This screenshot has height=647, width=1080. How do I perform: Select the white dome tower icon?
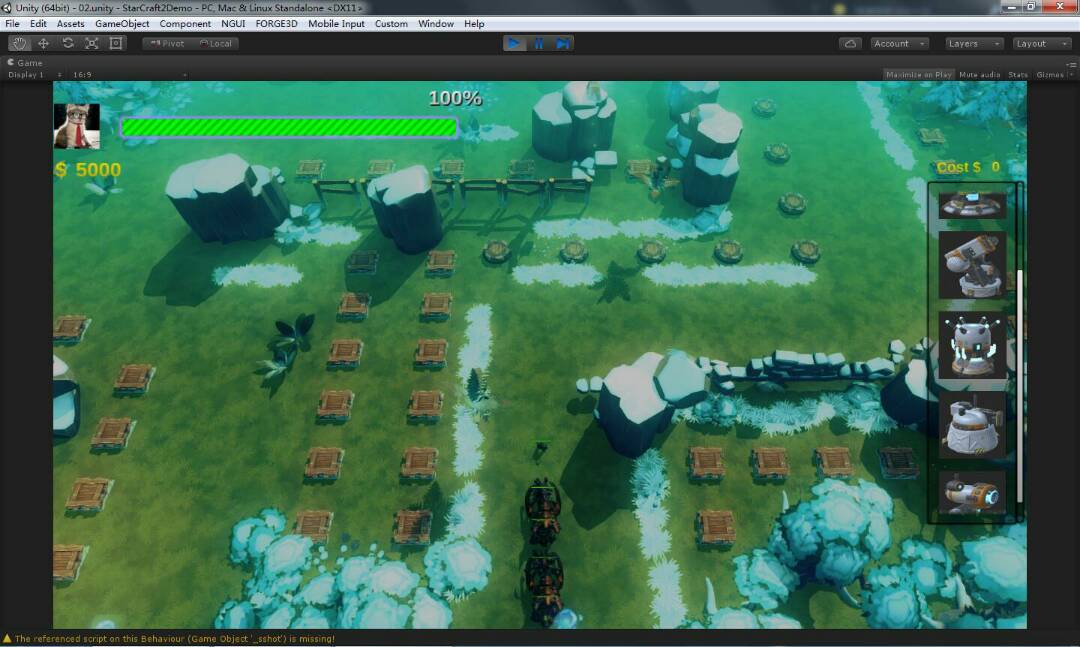click(x=972, y=425)
